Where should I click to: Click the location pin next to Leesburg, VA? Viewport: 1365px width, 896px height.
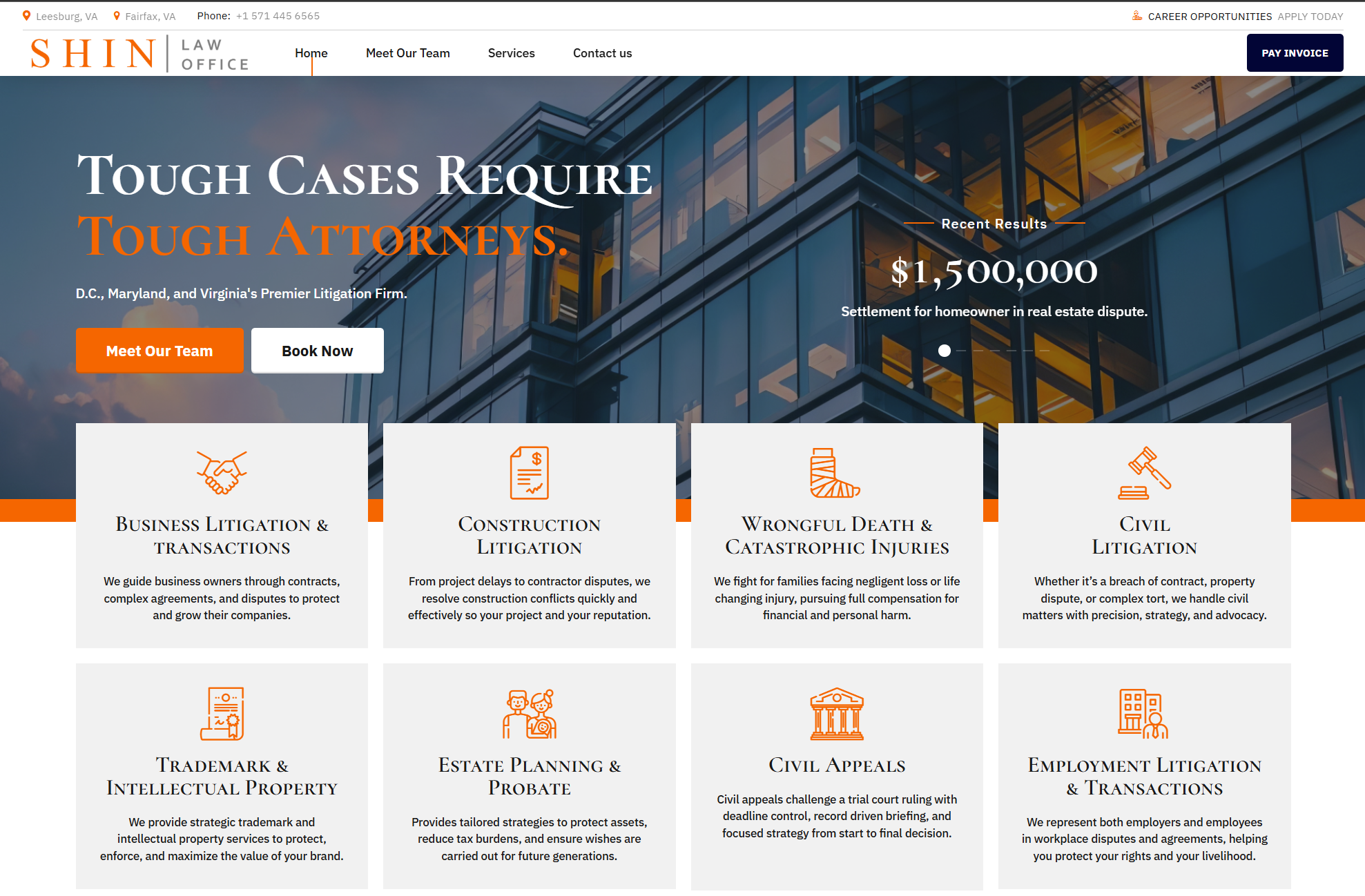point(26,14)
